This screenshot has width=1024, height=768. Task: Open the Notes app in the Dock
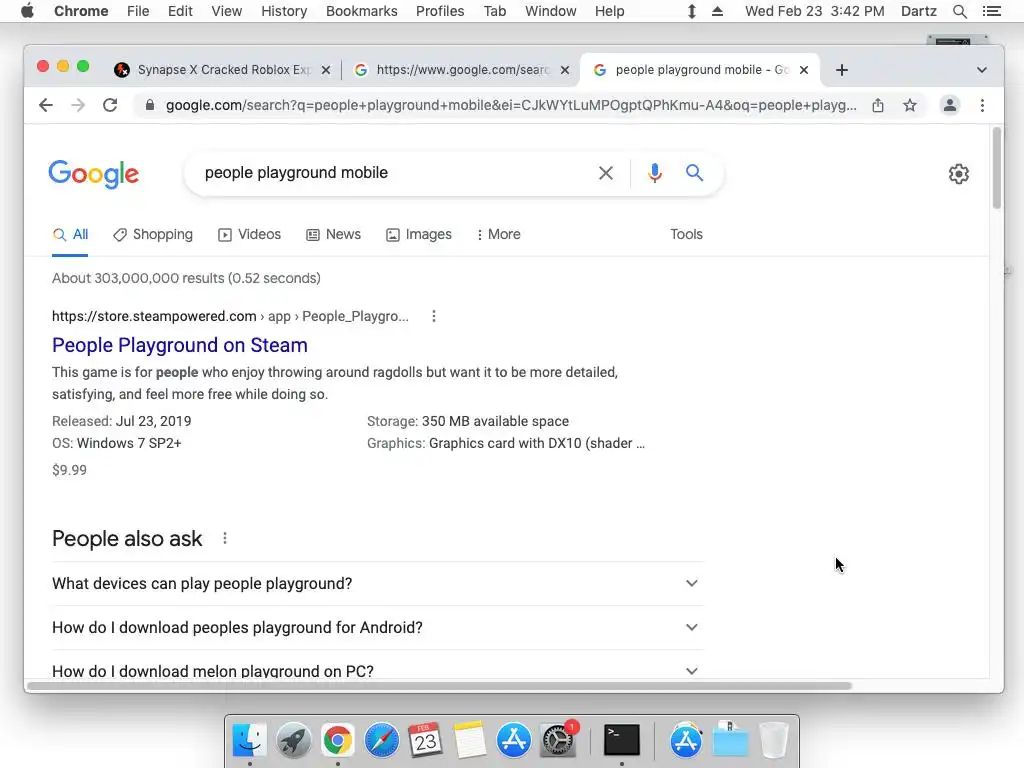pos(470,741)
